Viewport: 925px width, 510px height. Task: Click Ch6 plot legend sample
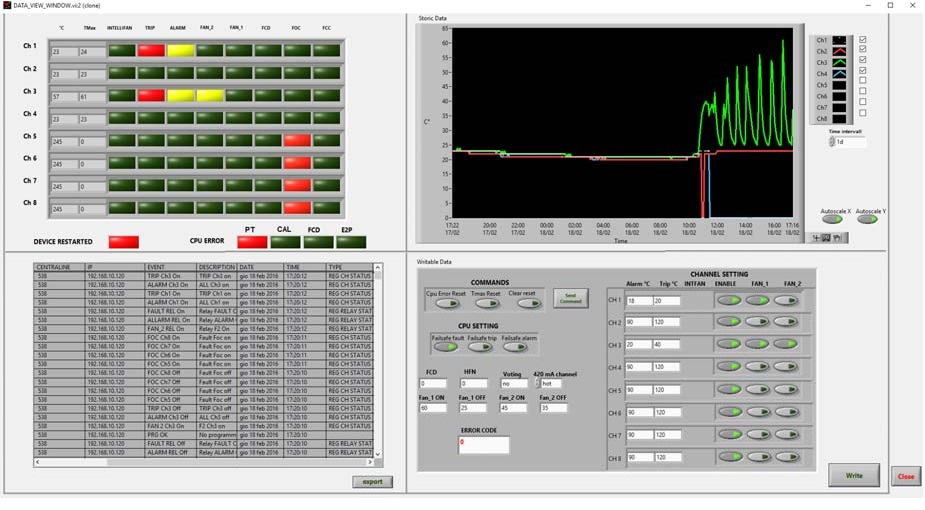(839, 96)
